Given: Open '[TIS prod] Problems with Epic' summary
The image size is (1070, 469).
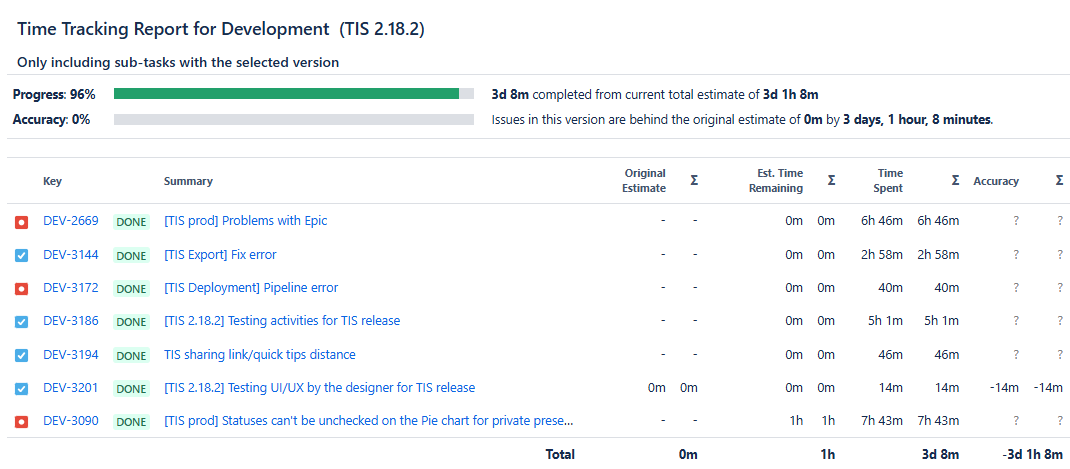Looking at the screenshot, I should coord(246,221).
